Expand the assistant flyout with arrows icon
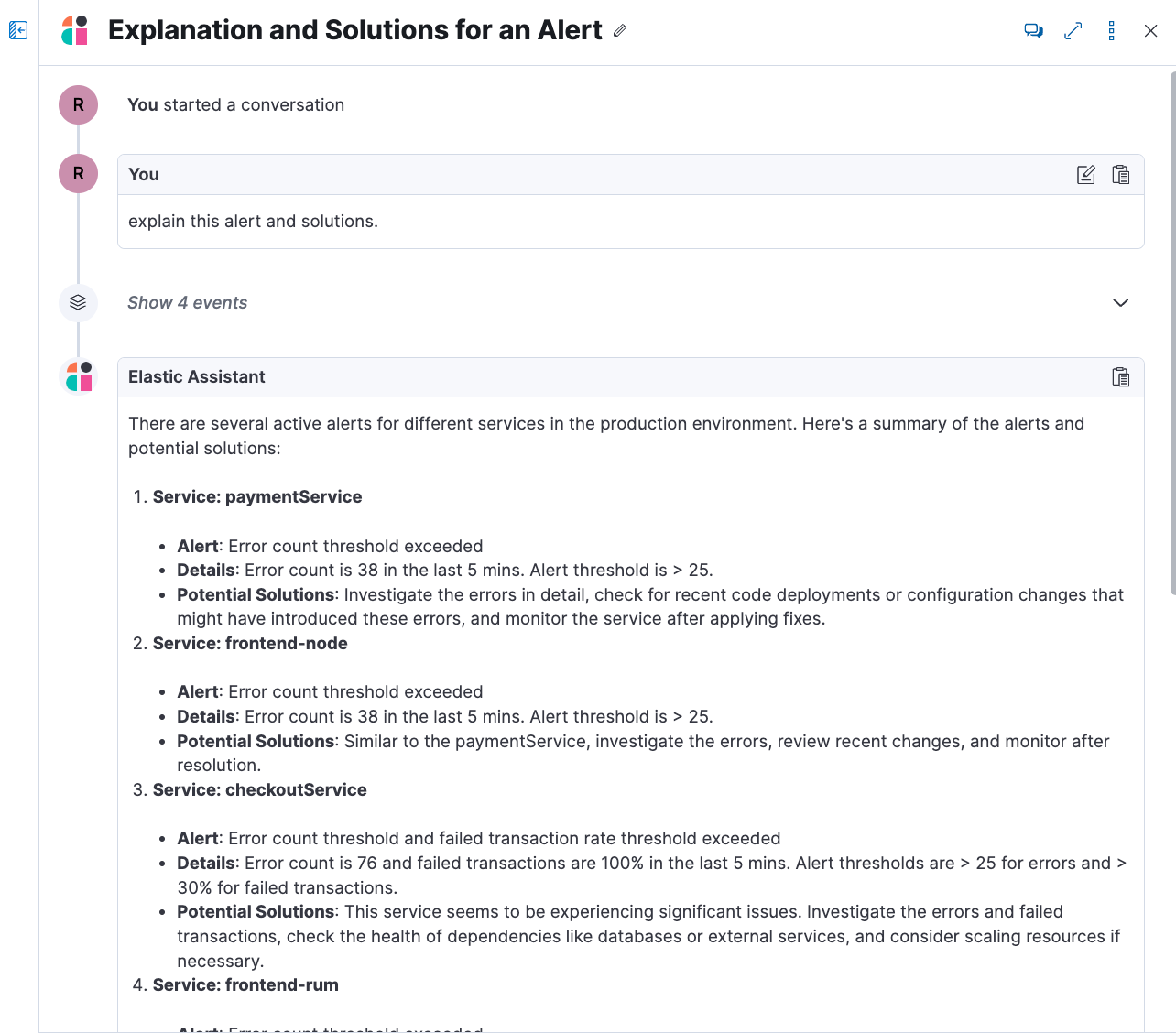 pos(1073,31)
